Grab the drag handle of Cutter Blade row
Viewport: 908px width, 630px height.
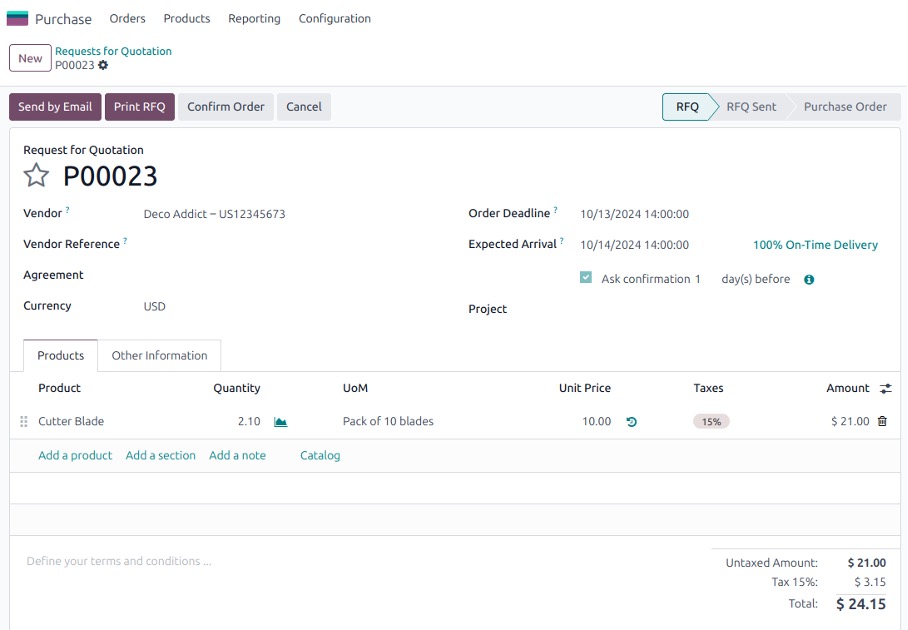pyautogui.click(x=24, y=422)
